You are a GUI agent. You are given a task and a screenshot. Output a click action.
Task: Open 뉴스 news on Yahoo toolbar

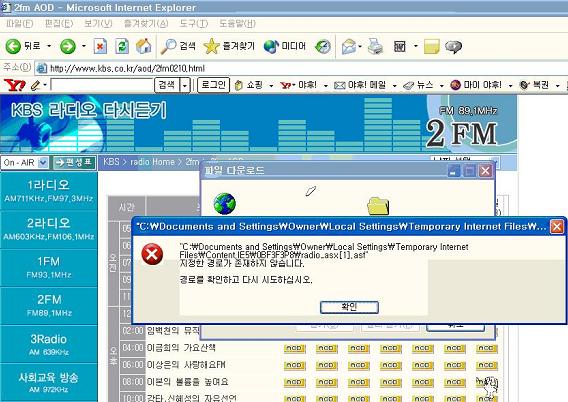tap(418, 85)
